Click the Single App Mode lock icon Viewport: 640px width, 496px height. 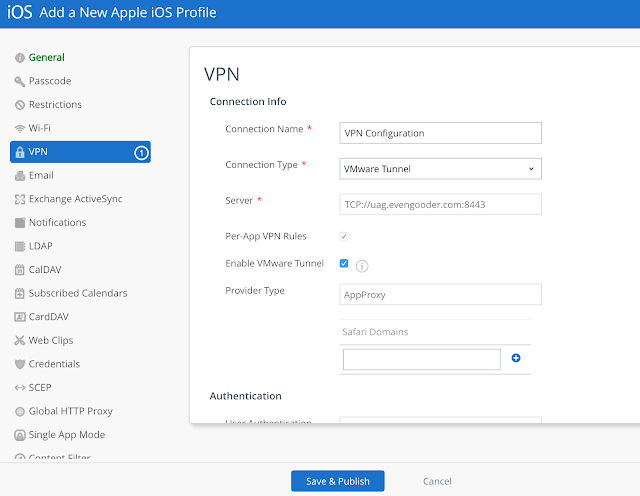20,435
